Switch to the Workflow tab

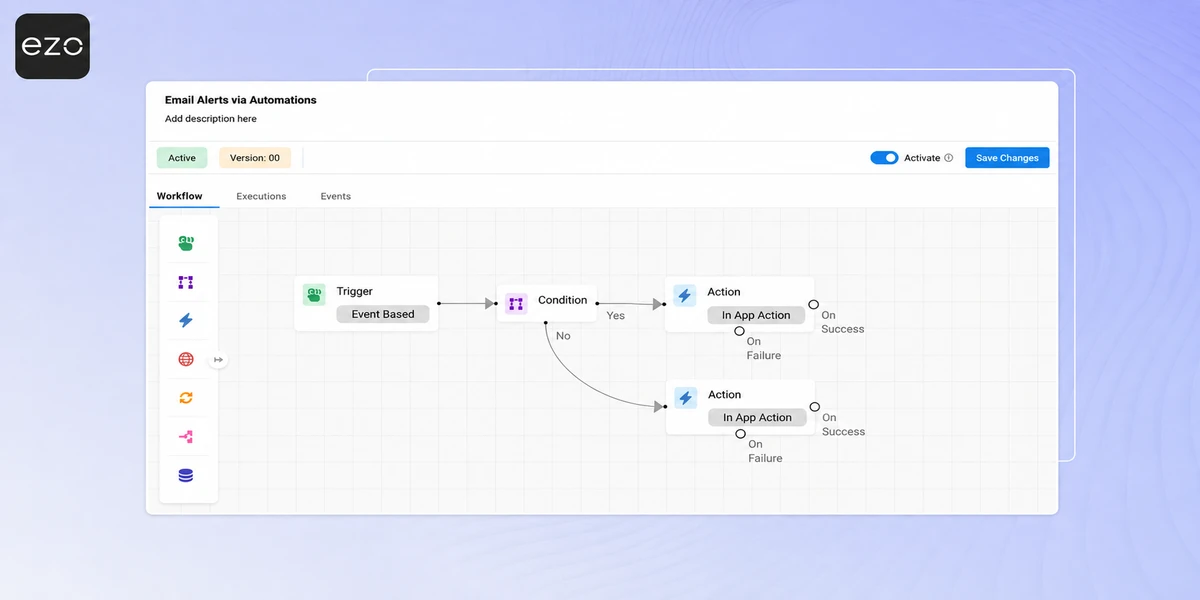180,196
